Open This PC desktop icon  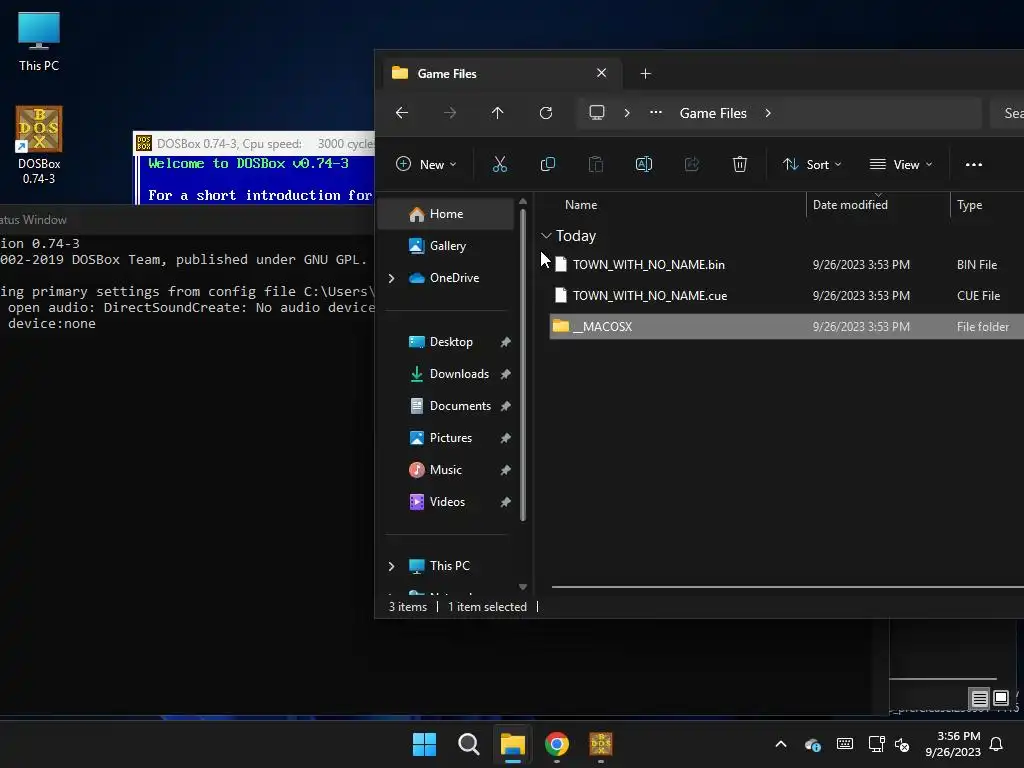click(39, 41)
